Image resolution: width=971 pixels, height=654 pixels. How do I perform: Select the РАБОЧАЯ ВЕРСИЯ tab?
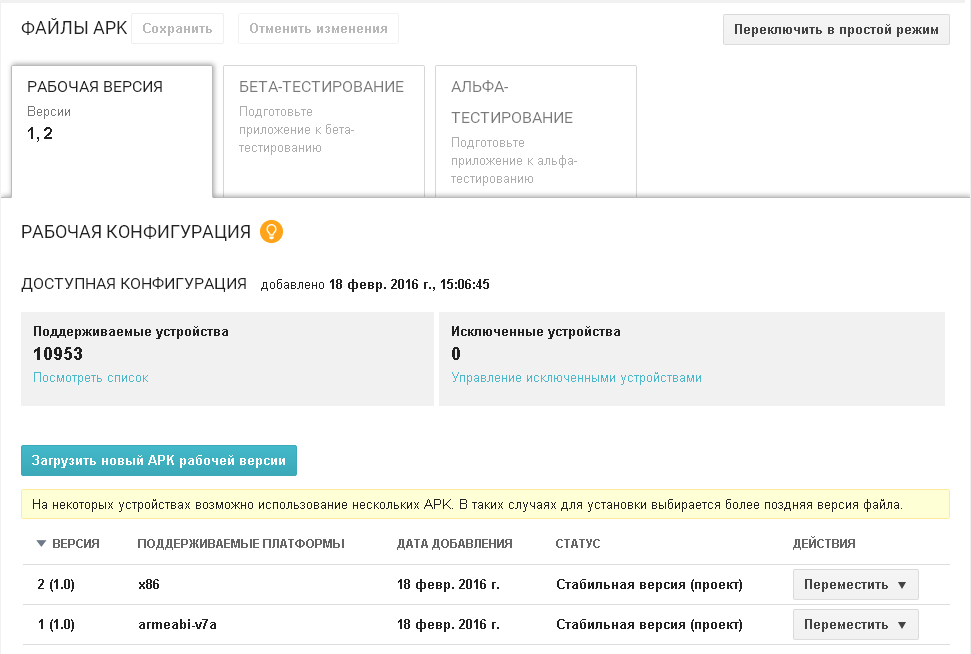[x=112, y=131]
